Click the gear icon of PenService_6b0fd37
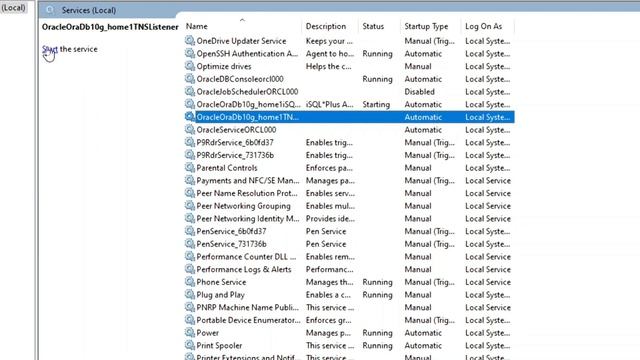 point(189,231)
